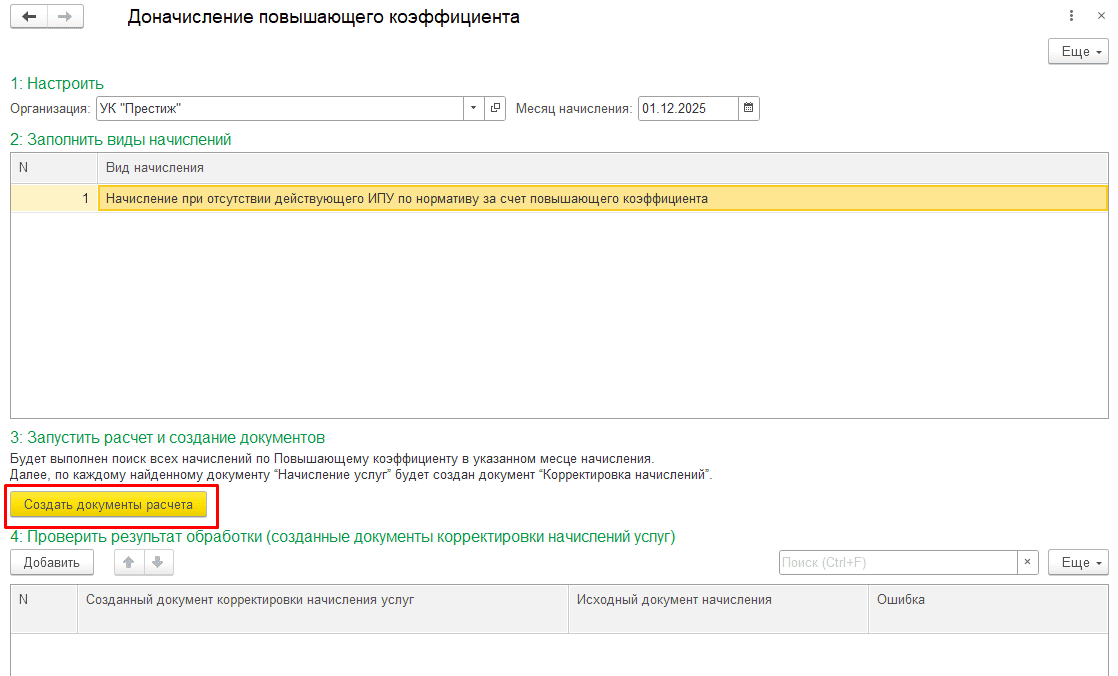Click the УК "Престиж" organization field
Screen dimensions: 1118x676
(278, 108)
